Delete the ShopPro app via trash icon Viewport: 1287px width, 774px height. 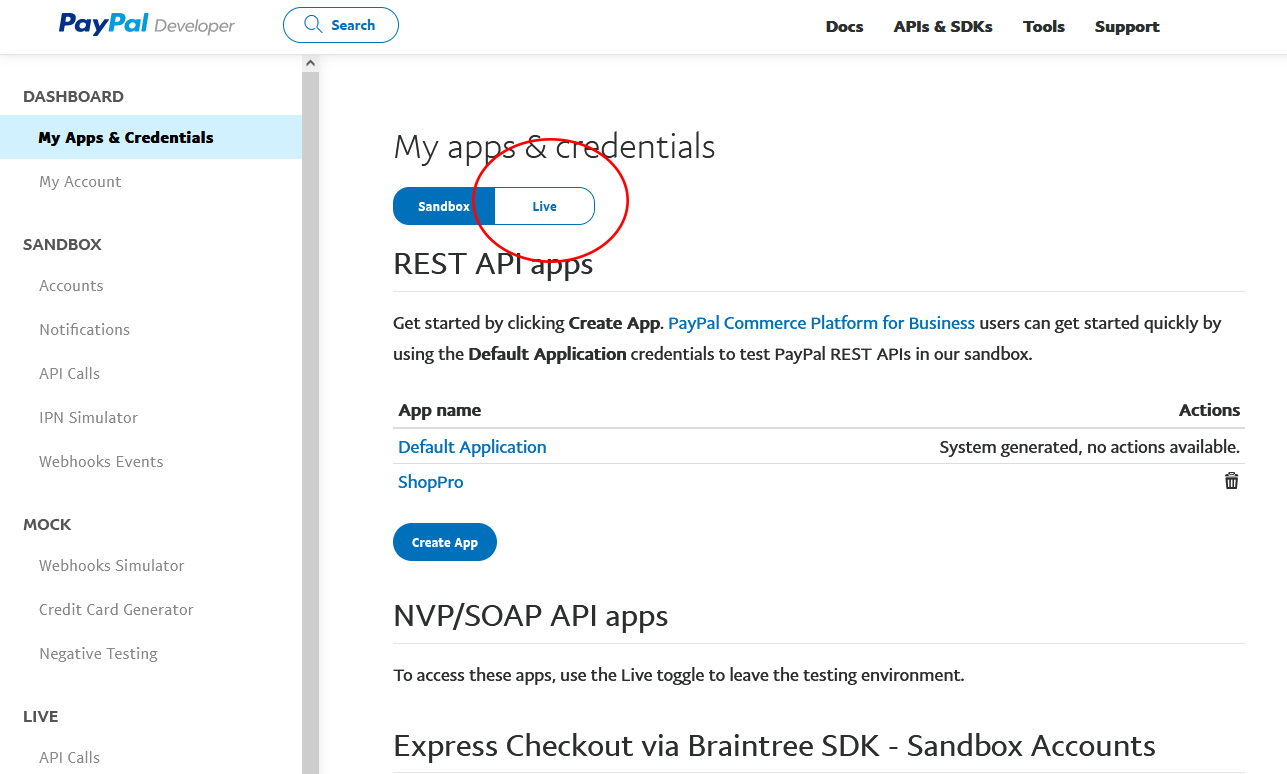[x=1231, y=481]
